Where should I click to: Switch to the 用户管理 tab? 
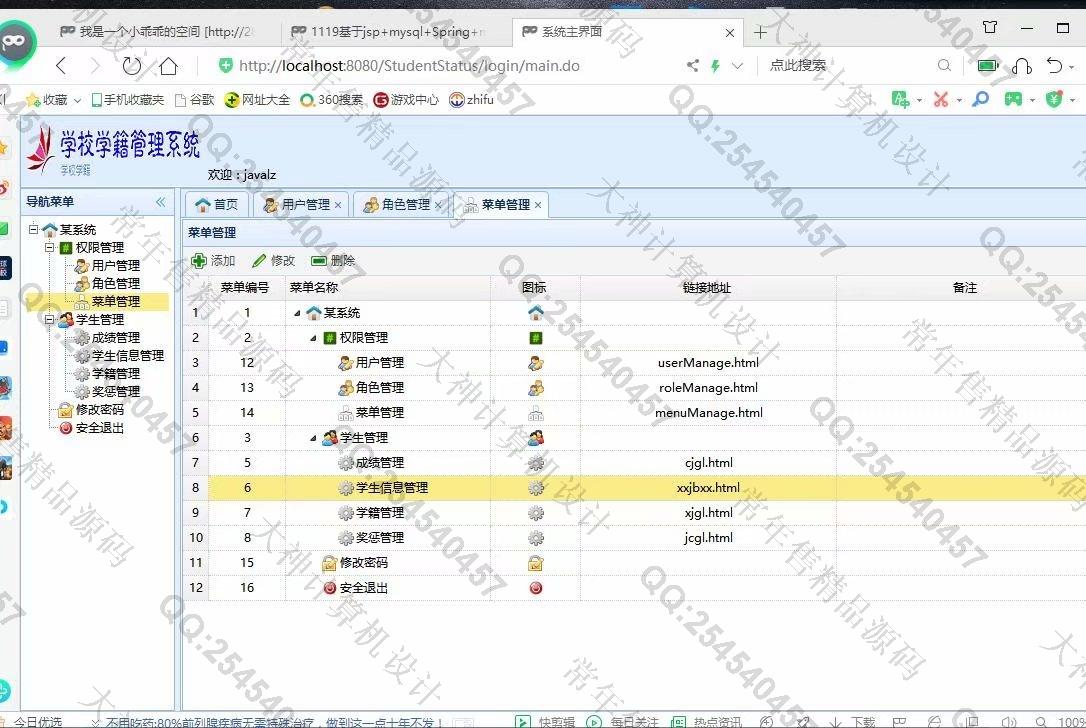click(297, 205)
